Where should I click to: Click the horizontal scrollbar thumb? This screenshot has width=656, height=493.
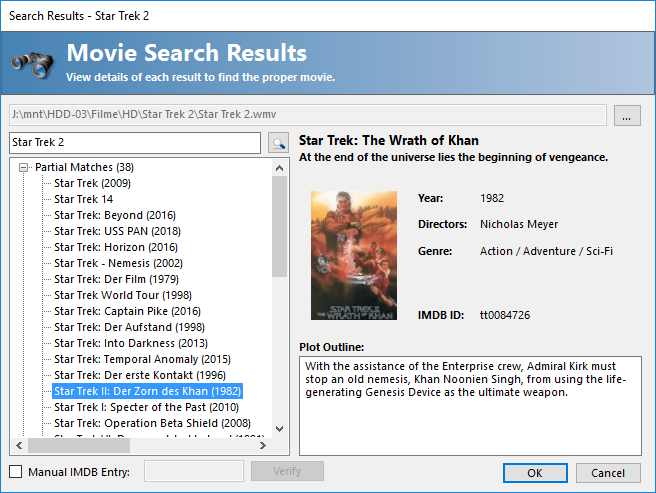[x=79, y=446]
